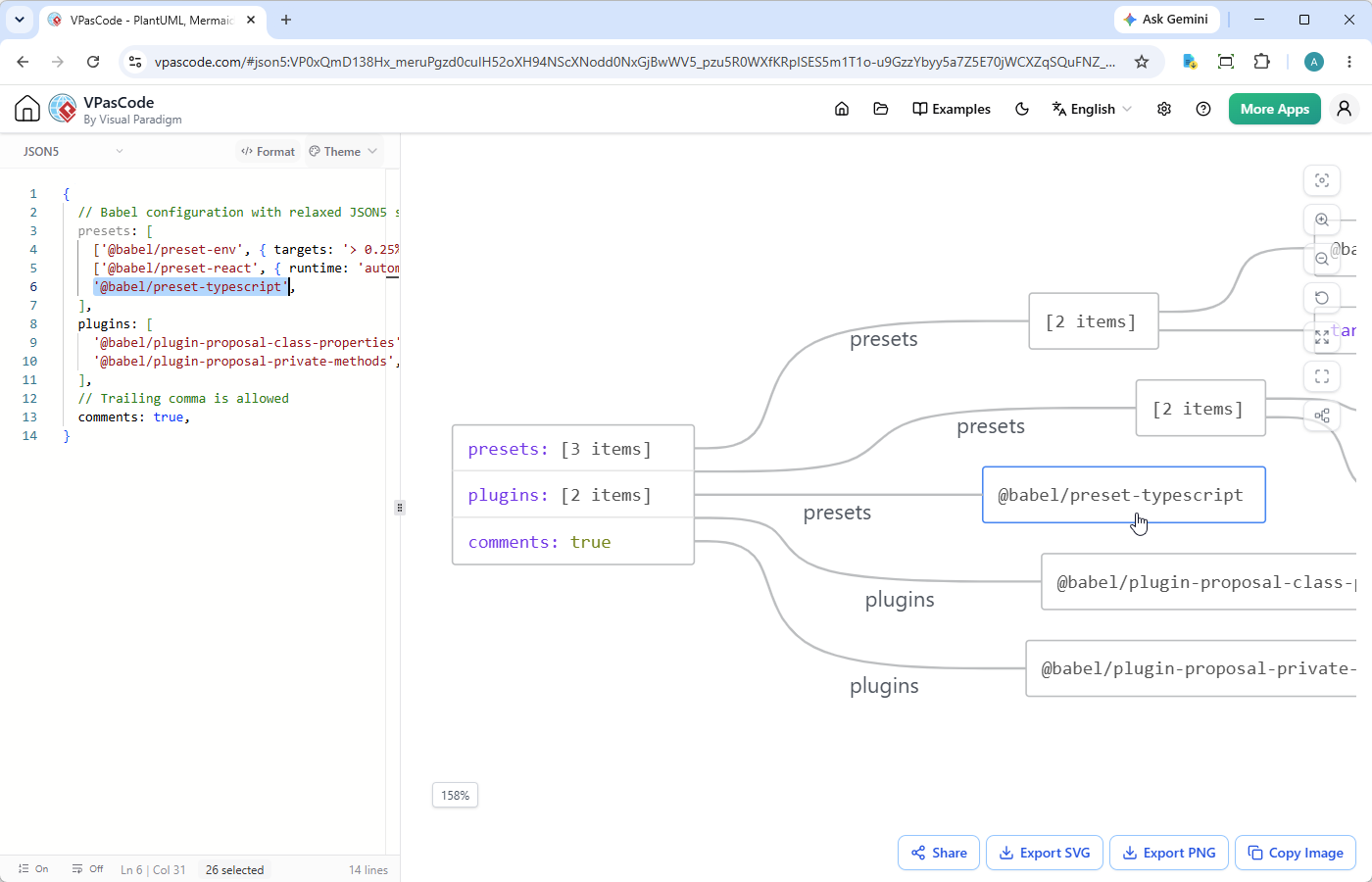Toggle dark mode with moon icon
Image resolution: width=1372 pixels, height=882 pixels.
(x=1022, y=109)
